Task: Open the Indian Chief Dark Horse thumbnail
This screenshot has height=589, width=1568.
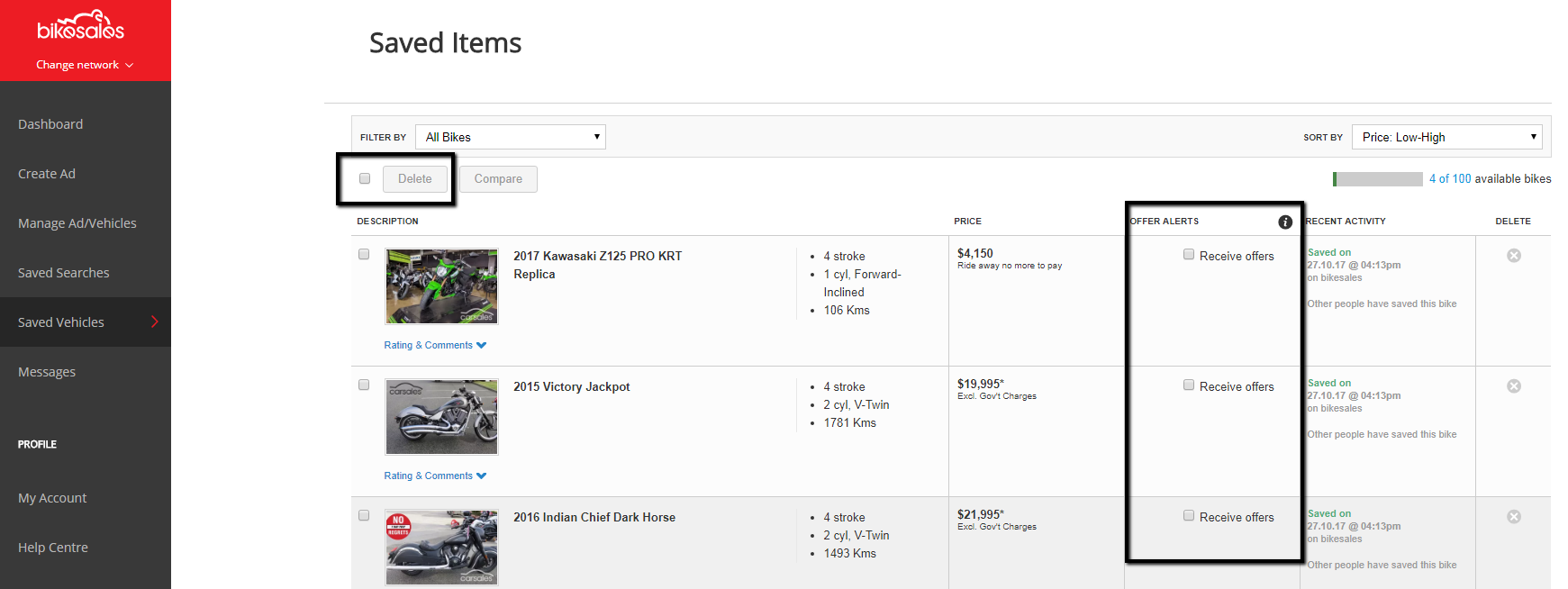Action: pos(441,548)
